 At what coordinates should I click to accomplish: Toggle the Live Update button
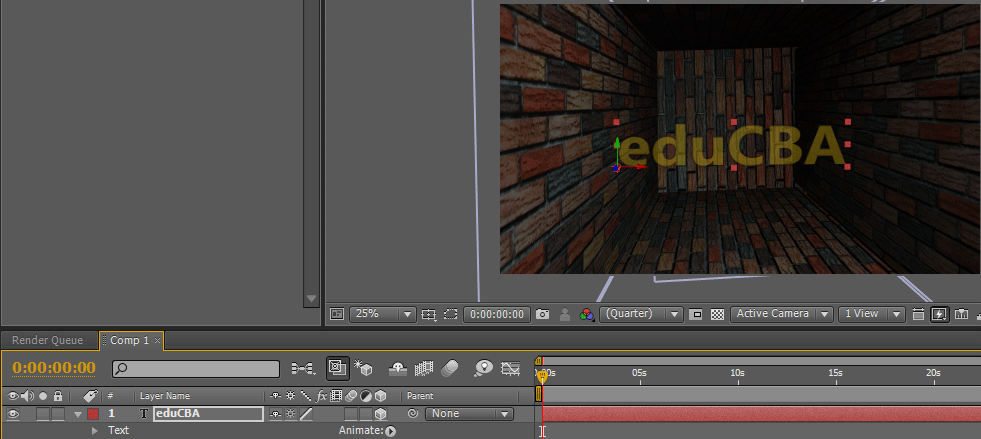coord(338,368)
